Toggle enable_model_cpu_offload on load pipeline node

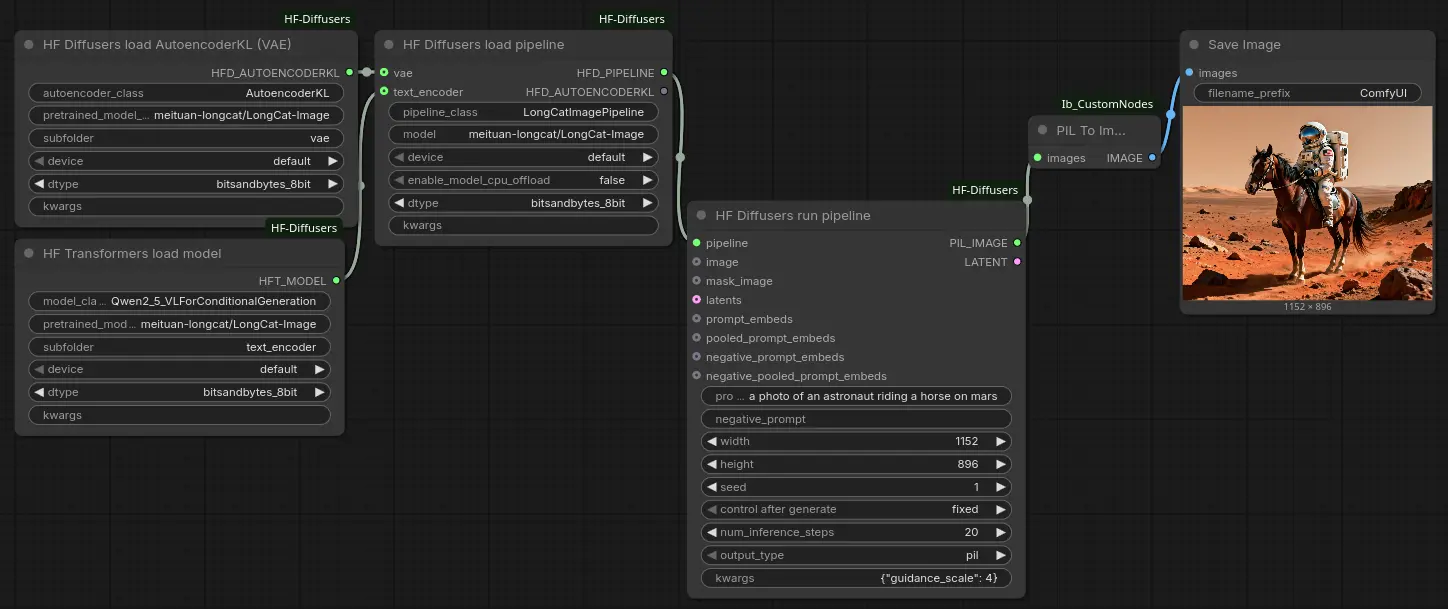523,180
